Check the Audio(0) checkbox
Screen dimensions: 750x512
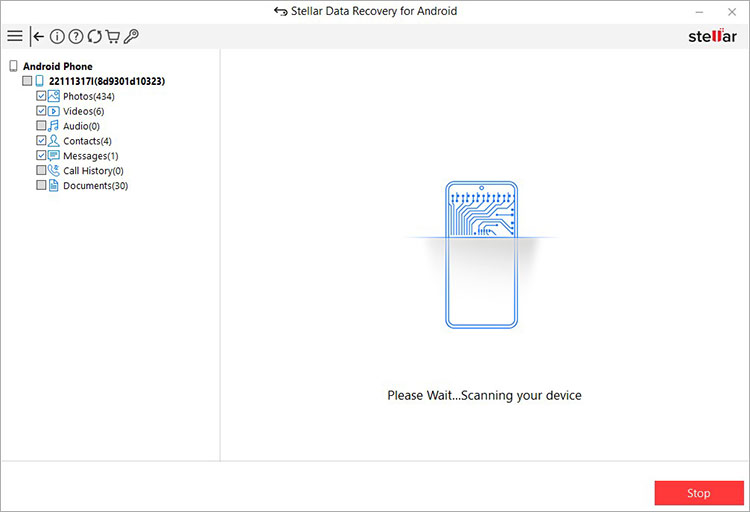pos(41,126)
